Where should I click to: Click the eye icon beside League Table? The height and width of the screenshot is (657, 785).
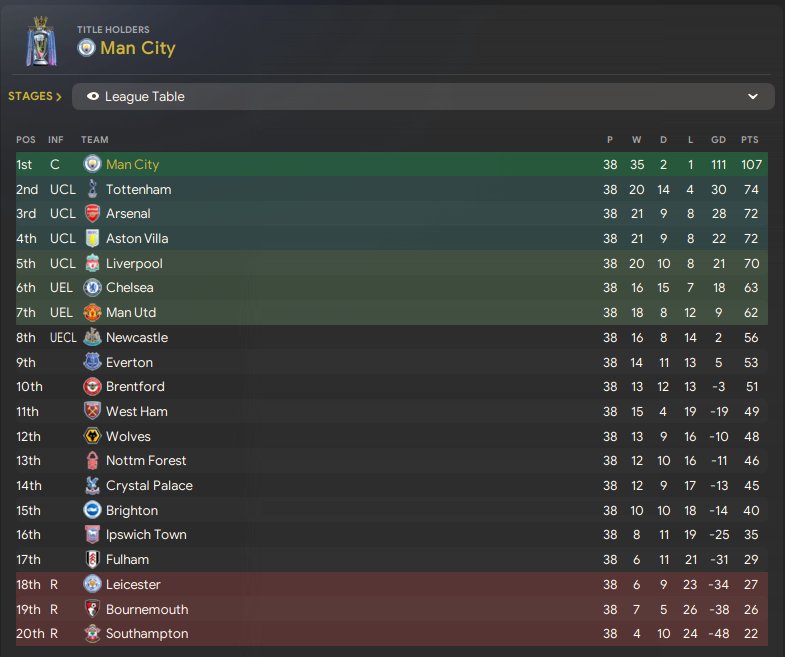(94, 97)
